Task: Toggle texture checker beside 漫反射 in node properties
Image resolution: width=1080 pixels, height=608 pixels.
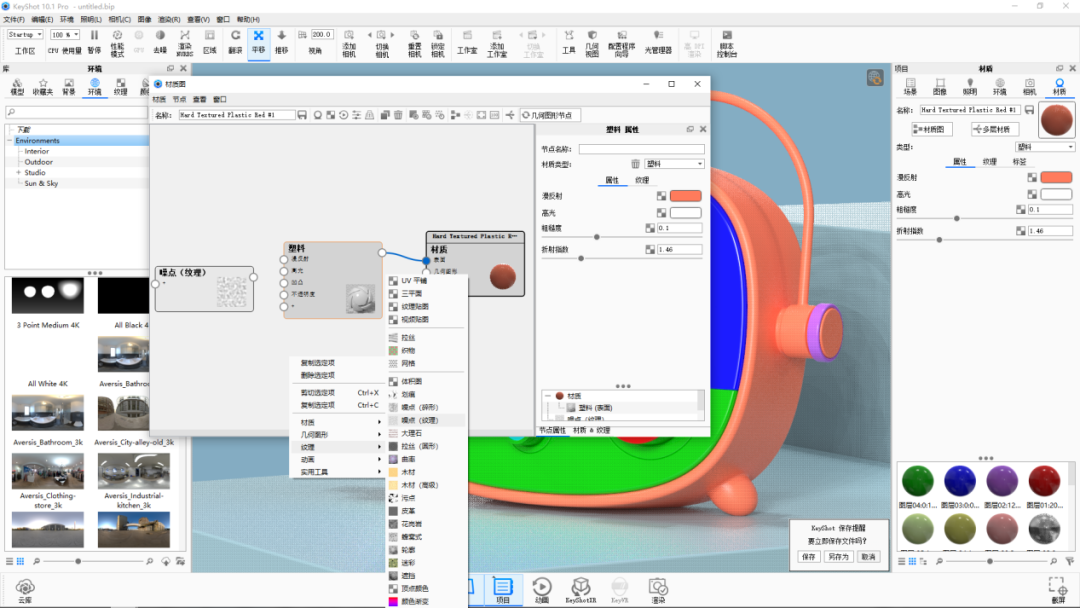Action: coord(661,196)
